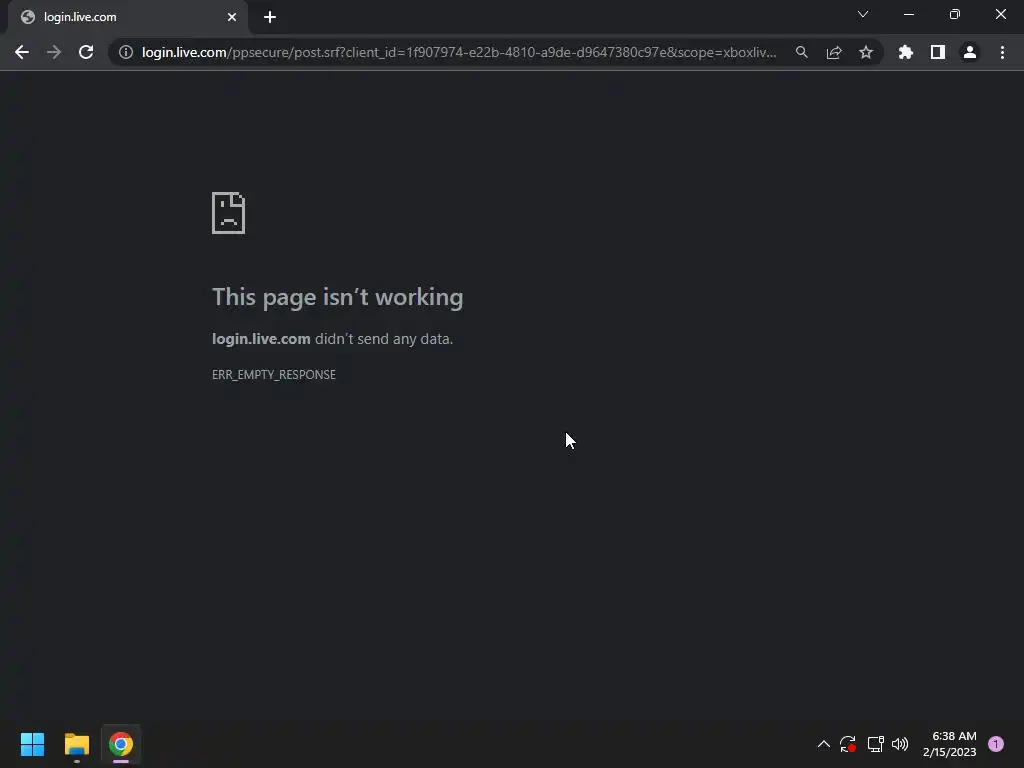View site information icon in address bar
The height and width of the screenshot is (768, 1024).
125,52
